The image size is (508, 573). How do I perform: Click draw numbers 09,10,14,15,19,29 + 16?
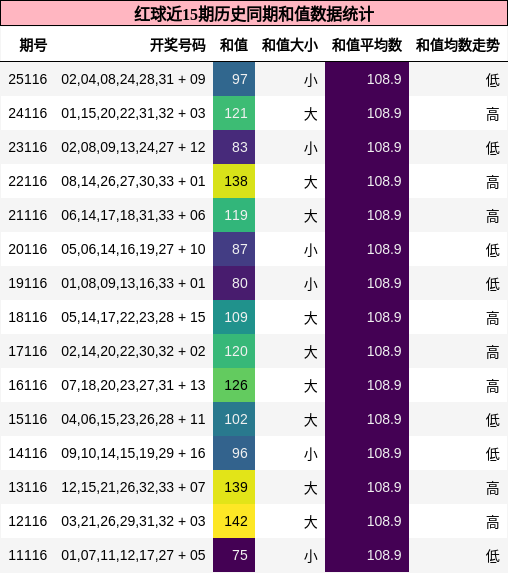(133, 453)
